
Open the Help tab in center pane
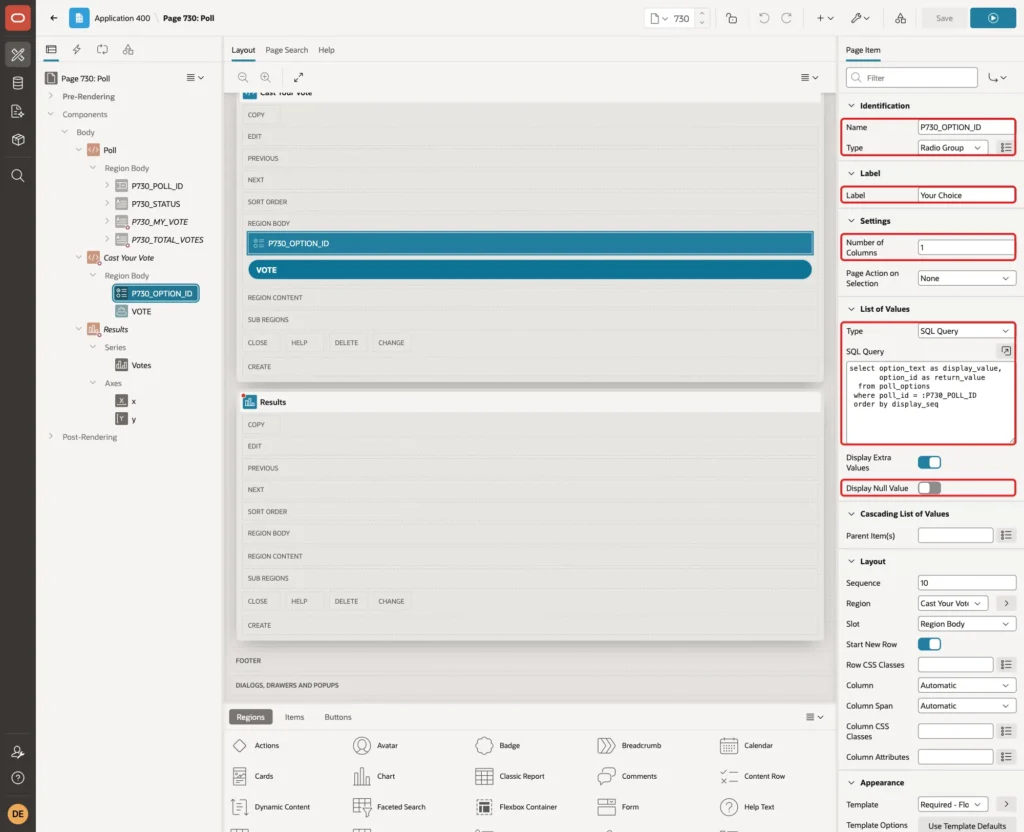326,50
